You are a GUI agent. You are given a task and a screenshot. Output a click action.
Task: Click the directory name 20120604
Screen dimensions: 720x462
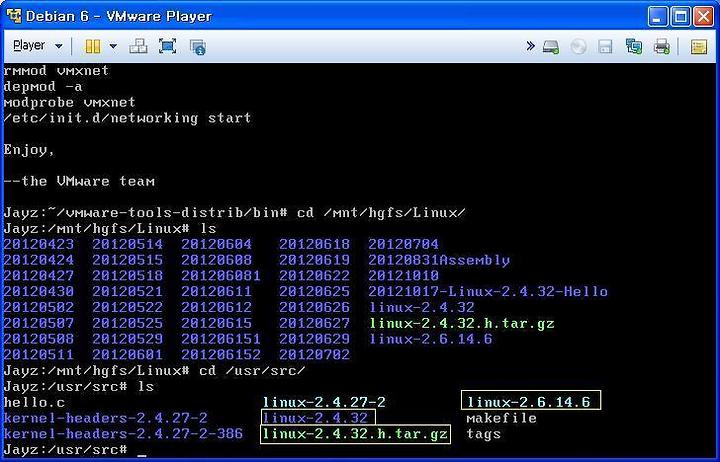[x=216, y=244]
